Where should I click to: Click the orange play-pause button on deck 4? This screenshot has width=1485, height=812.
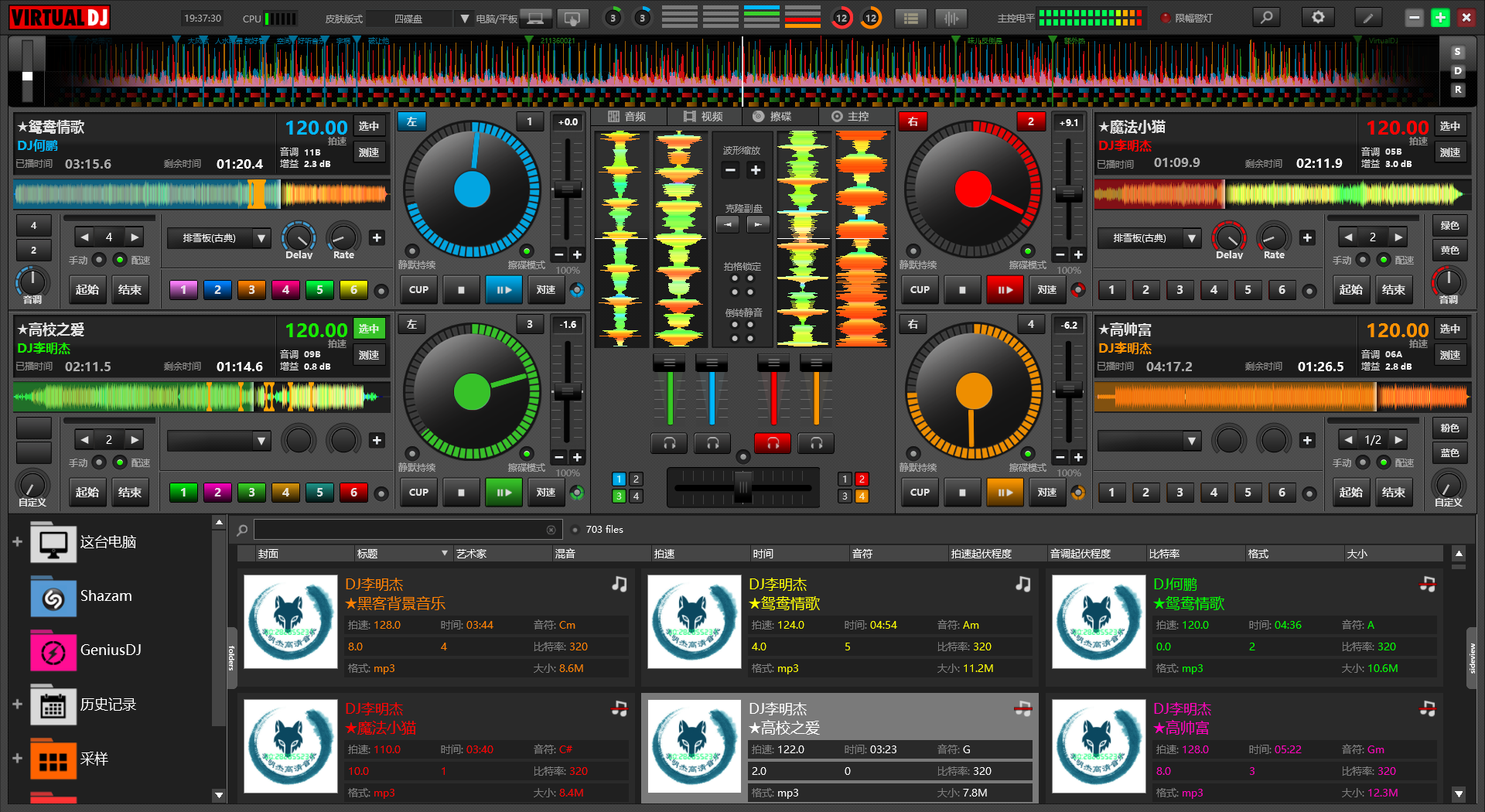click(x=1005, y=493)
